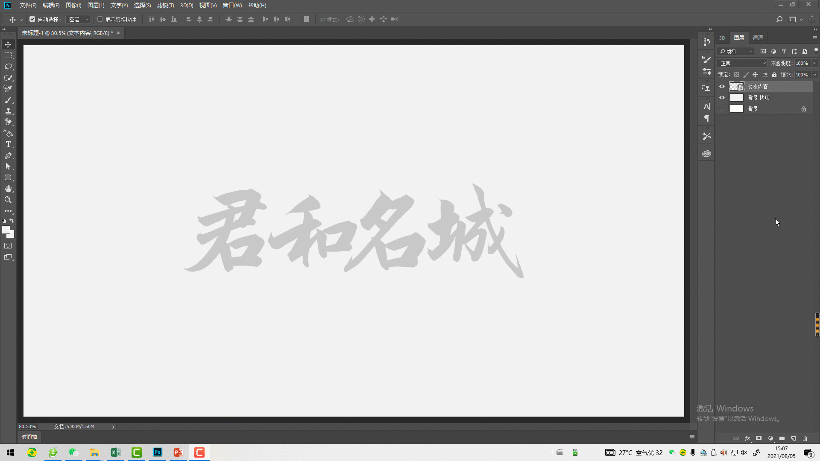
Task: Show the bottom background layer visibility box
Action: pos(722,108)
